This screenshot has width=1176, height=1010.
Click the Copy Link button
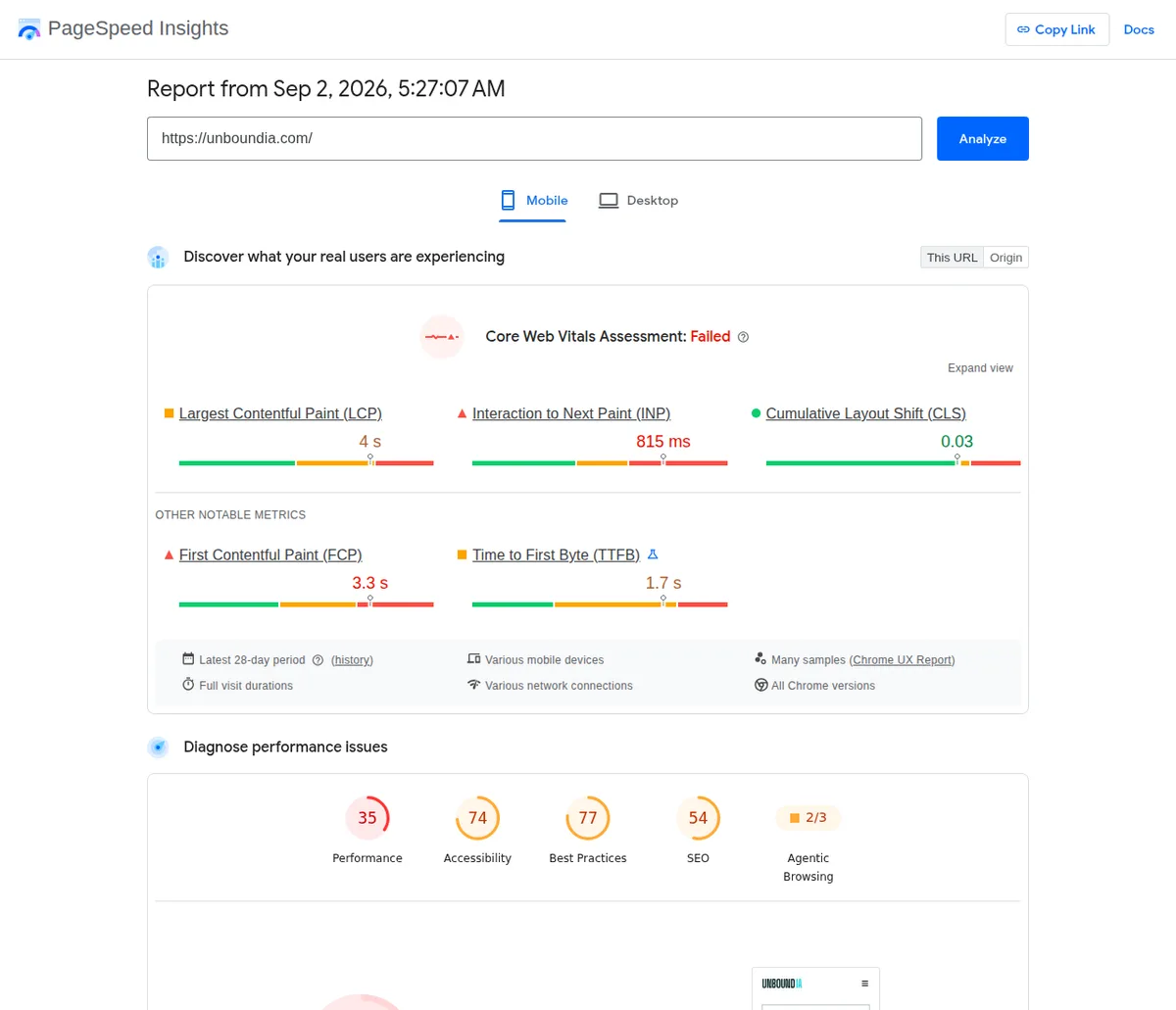[1057, 29]
